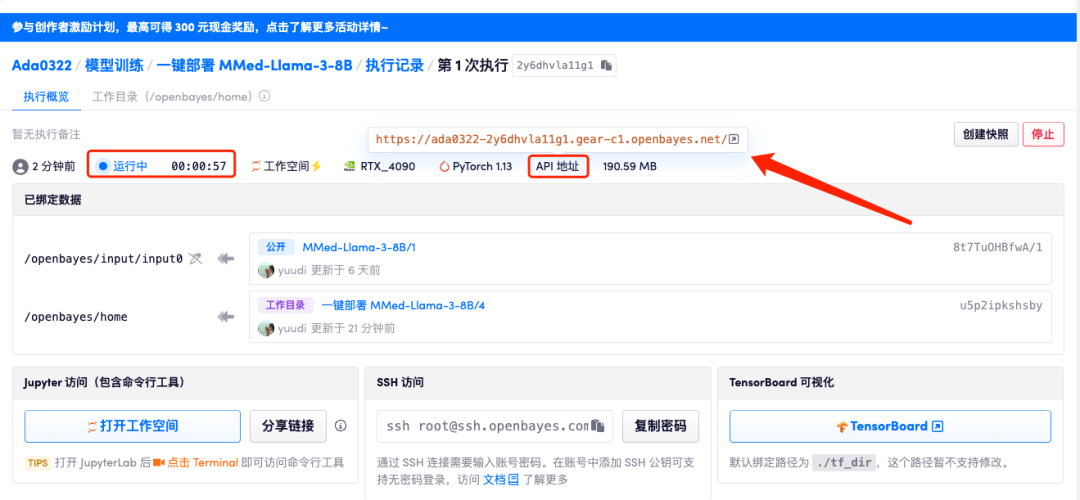The image size is (1080, 500).
Task: Click the info icon beside 工作目录 tab
Action: [265, 97]
